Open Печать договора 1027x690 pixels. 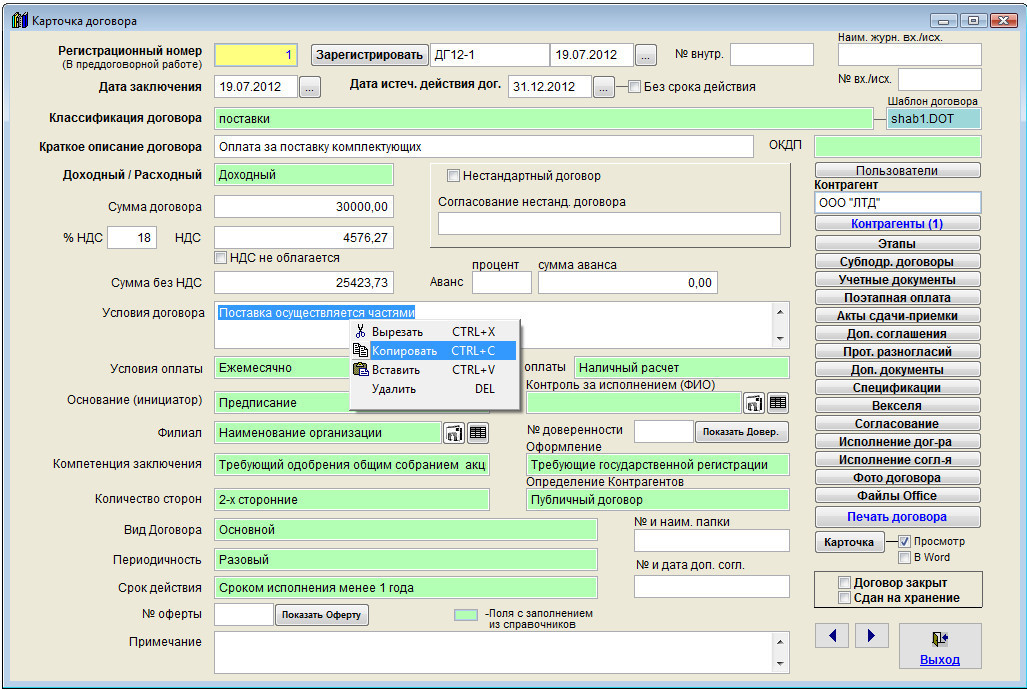(897, 517)
